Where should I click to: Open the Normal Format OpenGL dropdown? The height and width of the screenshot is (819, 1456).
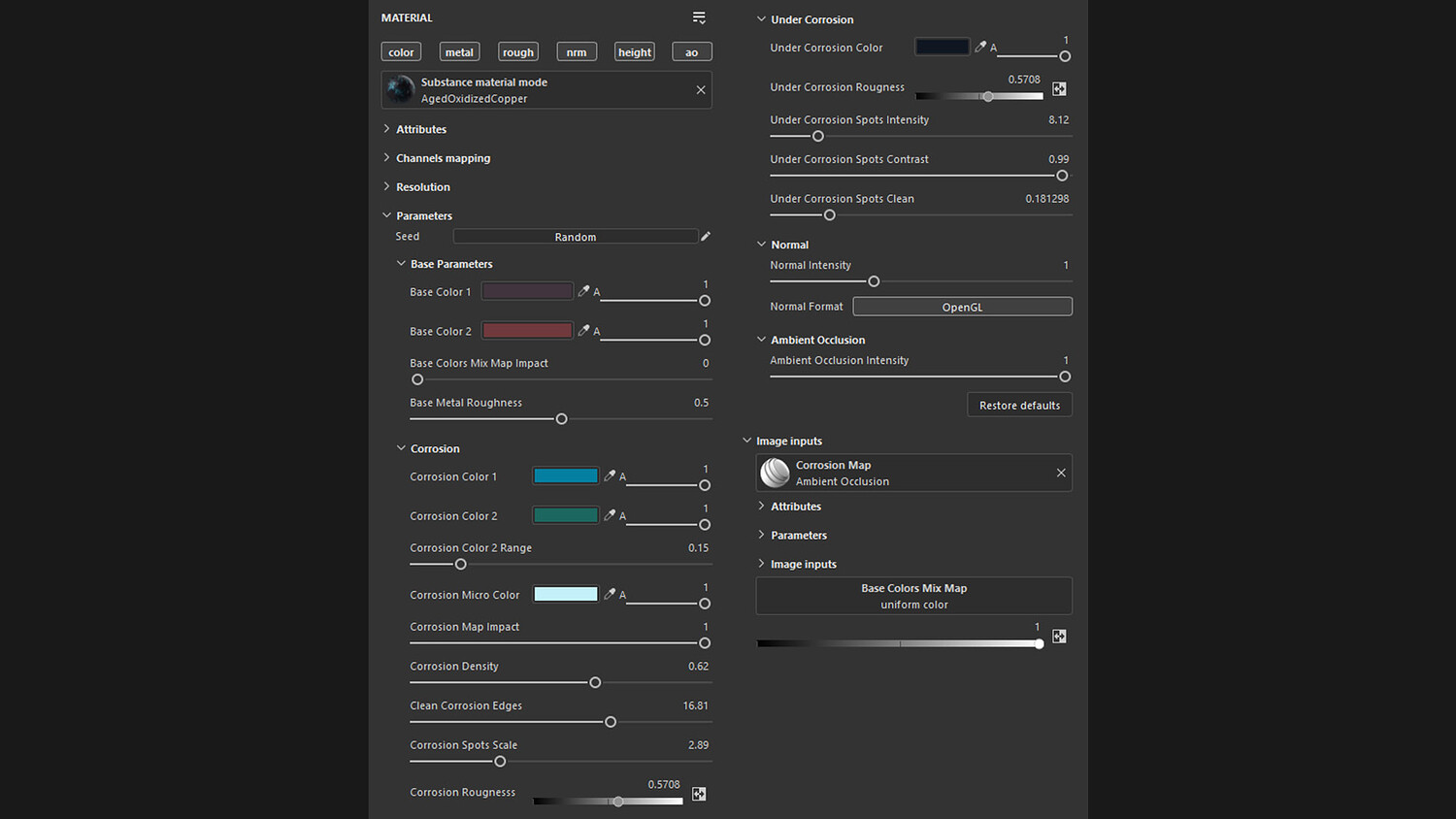point(962,307)
